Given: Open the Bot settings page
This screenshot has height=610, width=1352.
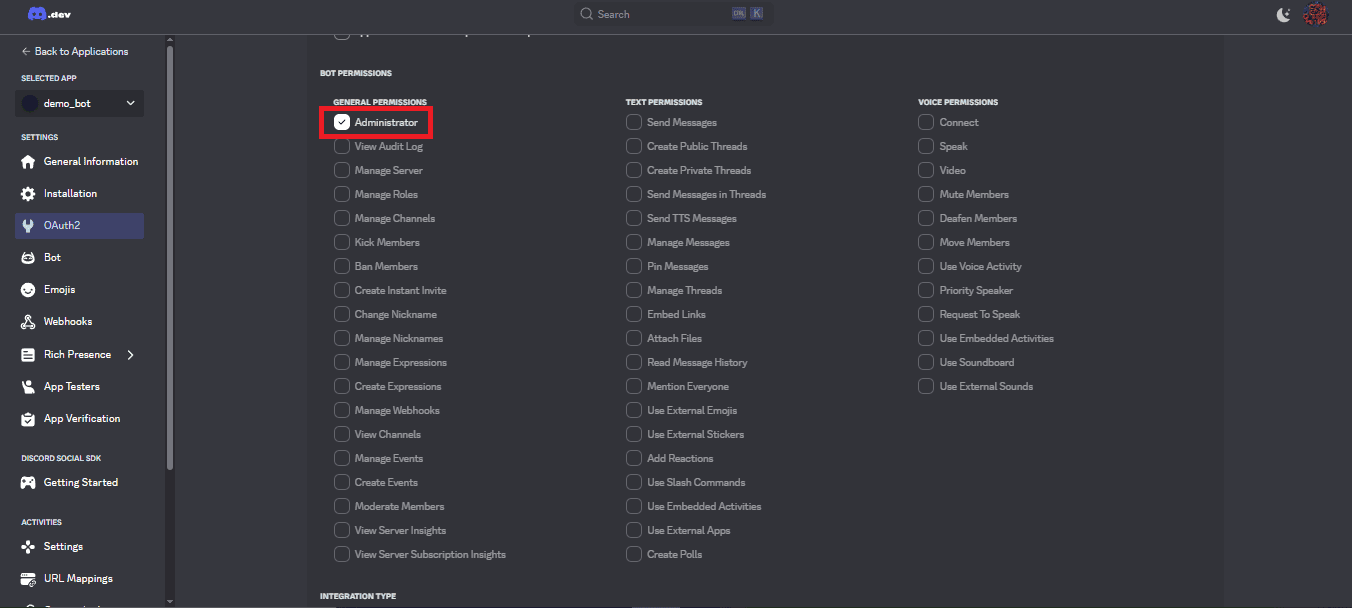Looking at the screenshot, I should (x=80, y=258).
